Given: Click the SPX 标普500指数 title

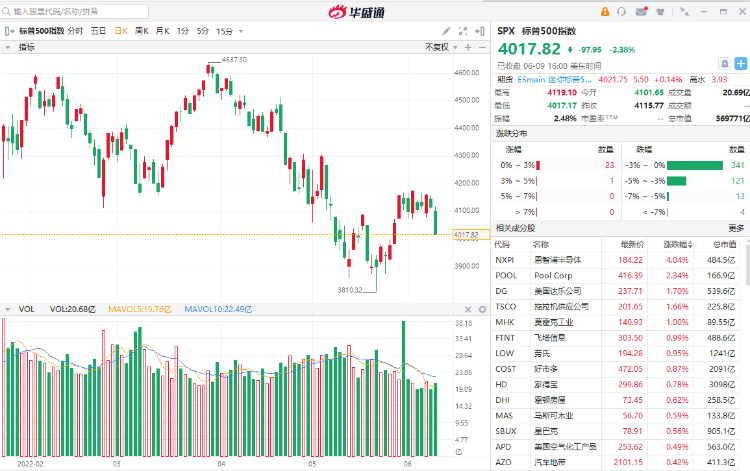Looking at the screenshot, I should point(537,31).
